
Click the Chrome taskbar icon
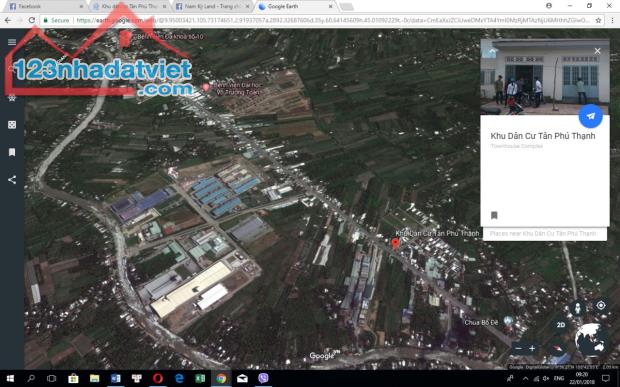221,378
